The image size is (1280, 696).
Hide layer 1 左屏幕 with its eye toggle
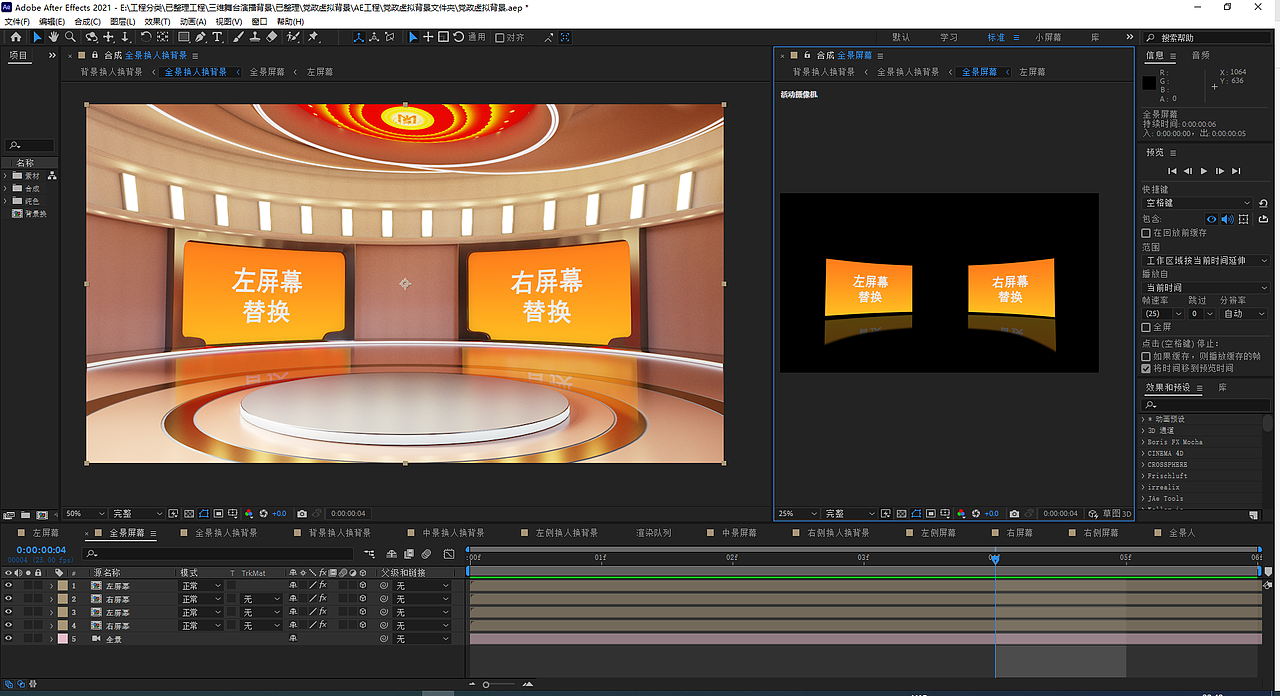[x=8, y=586]
